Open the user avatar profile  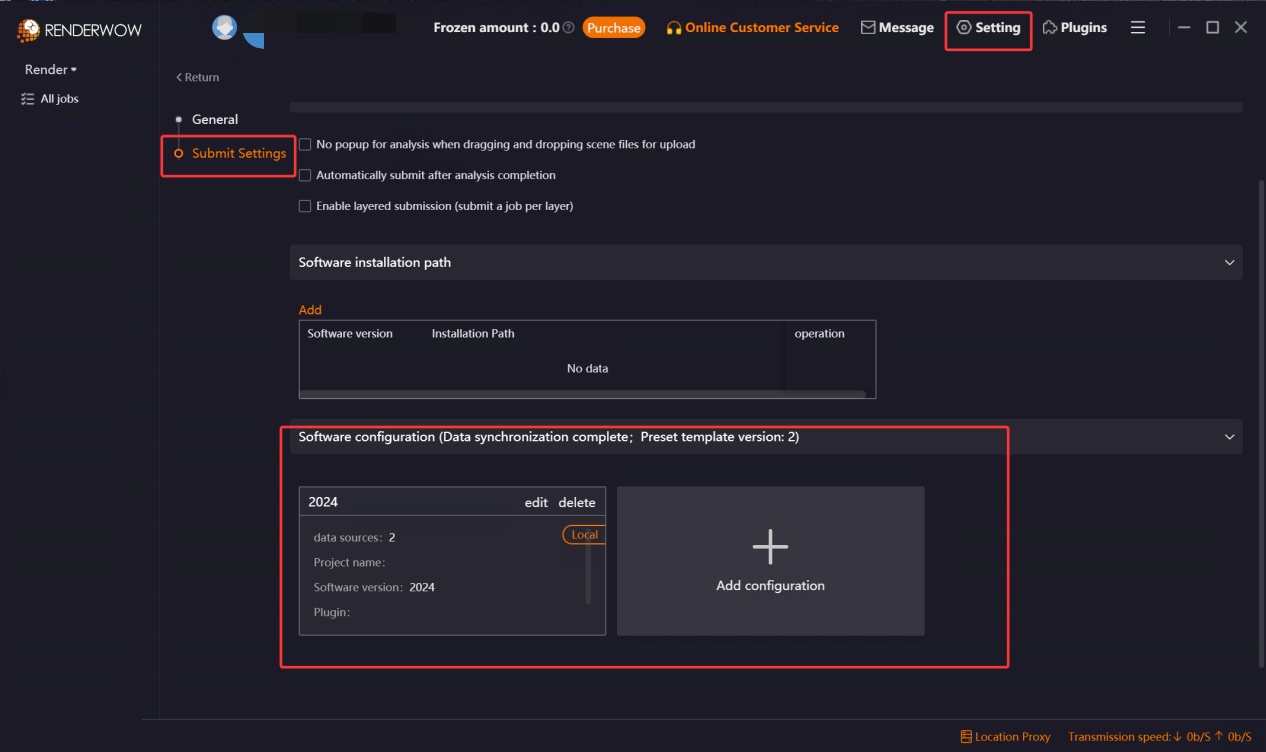224,27
